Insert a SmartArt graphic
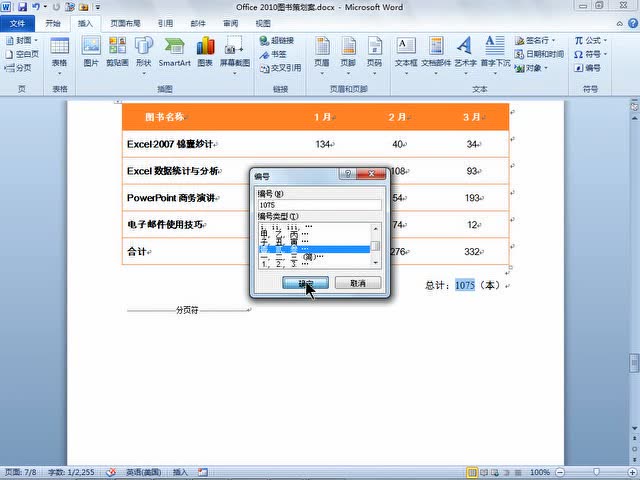The image size is (640, 480). [174, 53]
